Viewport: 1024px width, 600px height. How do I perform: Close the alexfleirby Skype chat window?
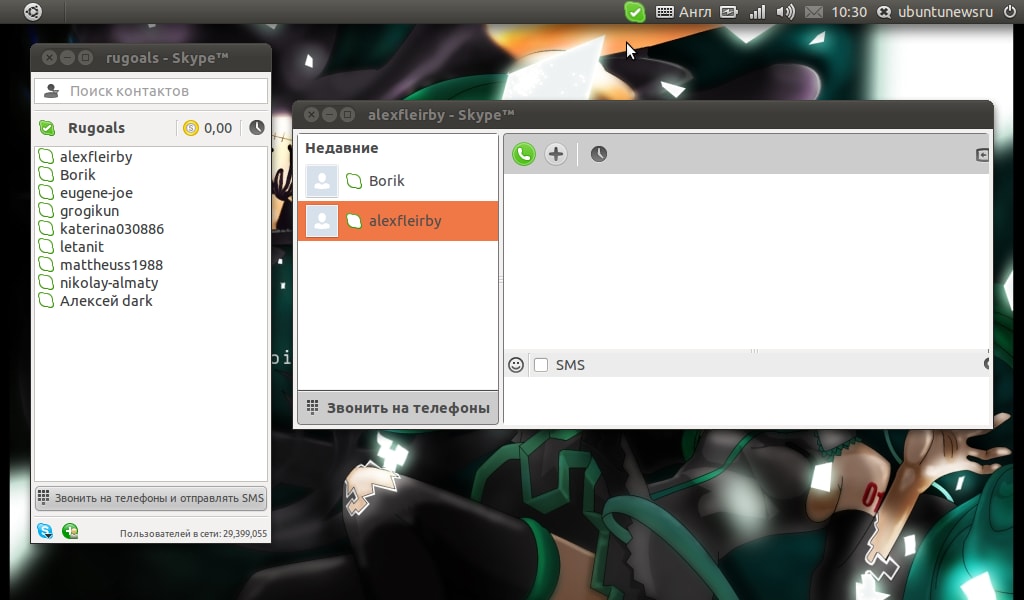(312, 115)
